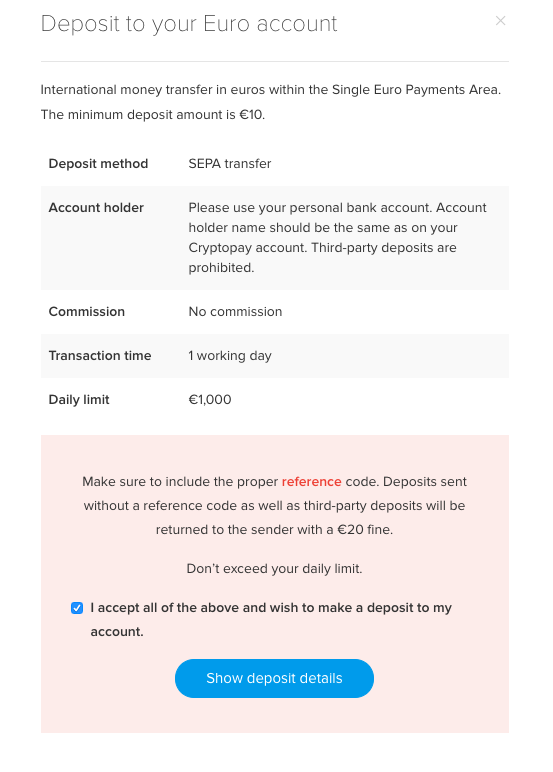Select the Transaction time label
Viewport: 553px width, 772px height.
click(99, 355)
